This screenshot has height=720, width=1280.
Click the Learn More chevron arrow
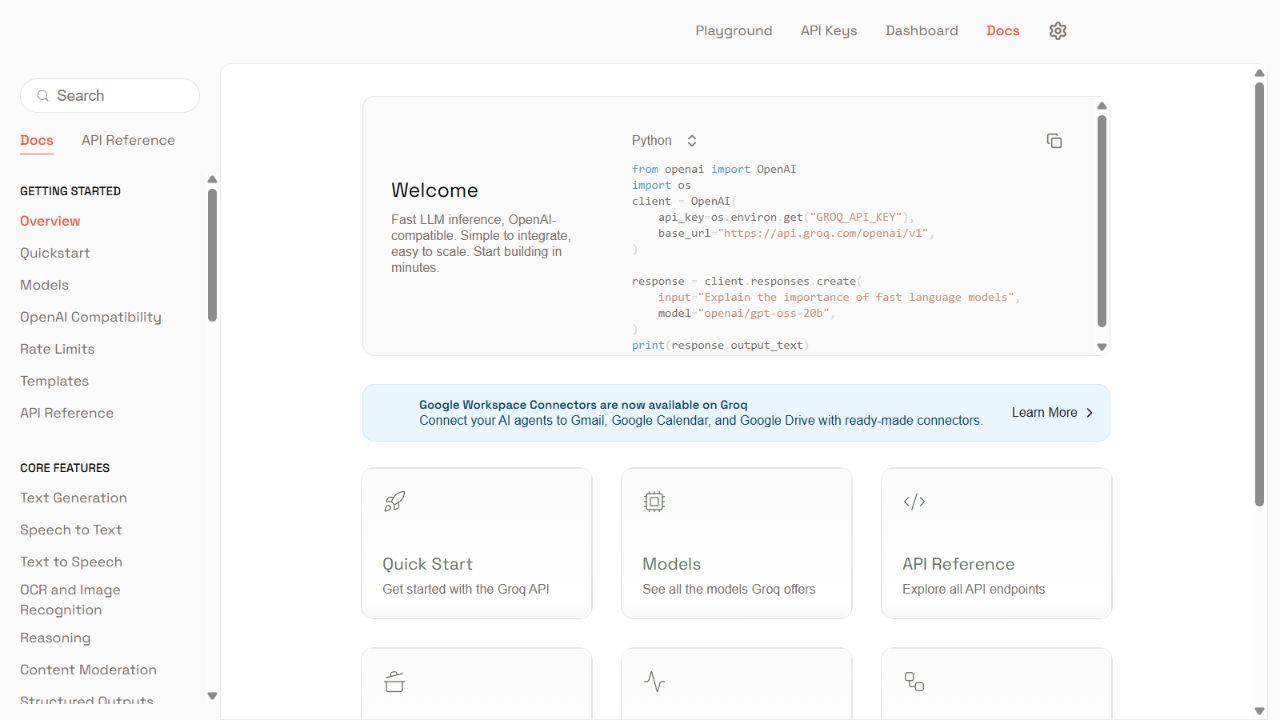point(1089,413)
